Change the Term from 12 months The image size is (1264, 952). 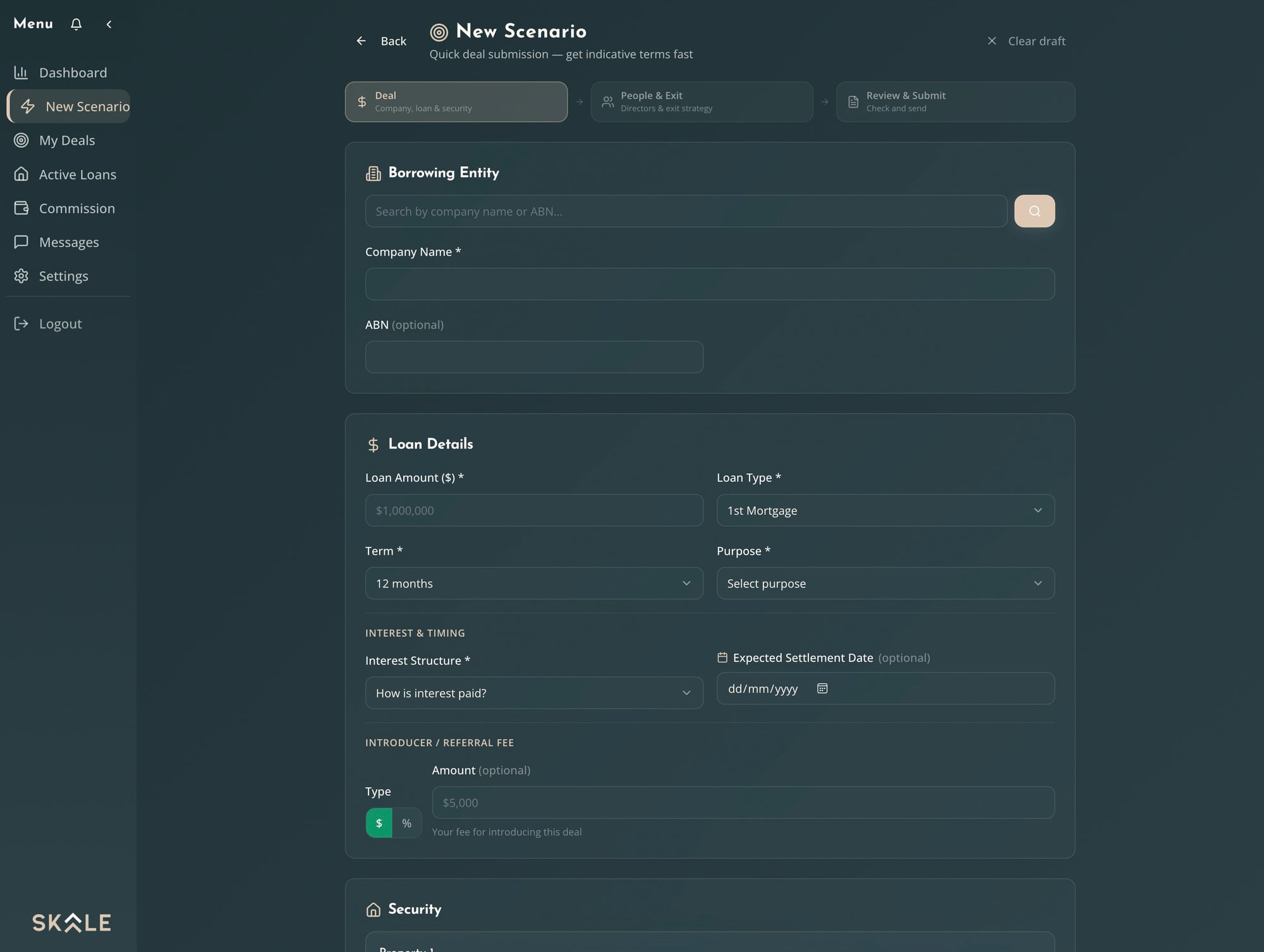(533, 583)
